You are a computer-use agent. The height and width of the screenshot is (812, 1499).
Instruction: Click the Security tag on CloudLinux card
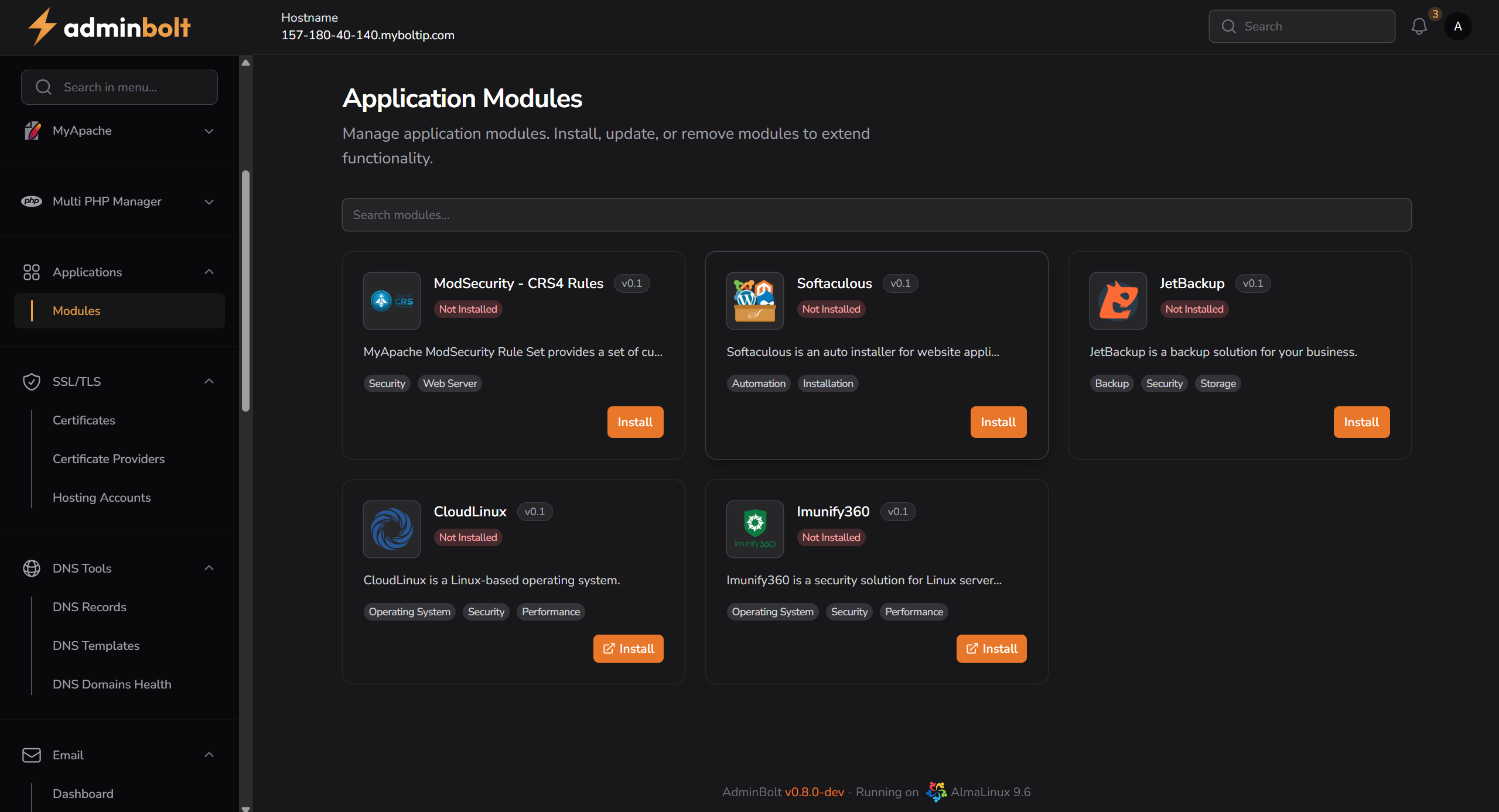pyautogui.click(x=486, y=611)
